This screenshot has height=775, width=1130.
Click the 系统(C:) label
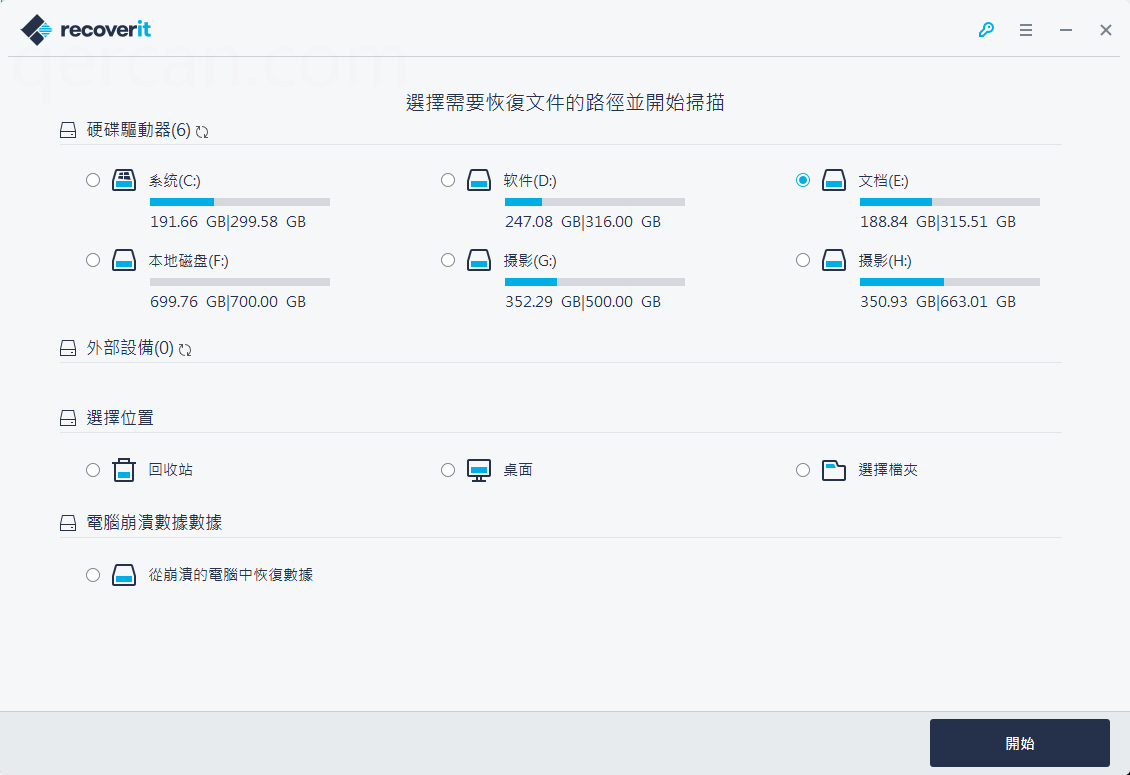pos(174,181)
